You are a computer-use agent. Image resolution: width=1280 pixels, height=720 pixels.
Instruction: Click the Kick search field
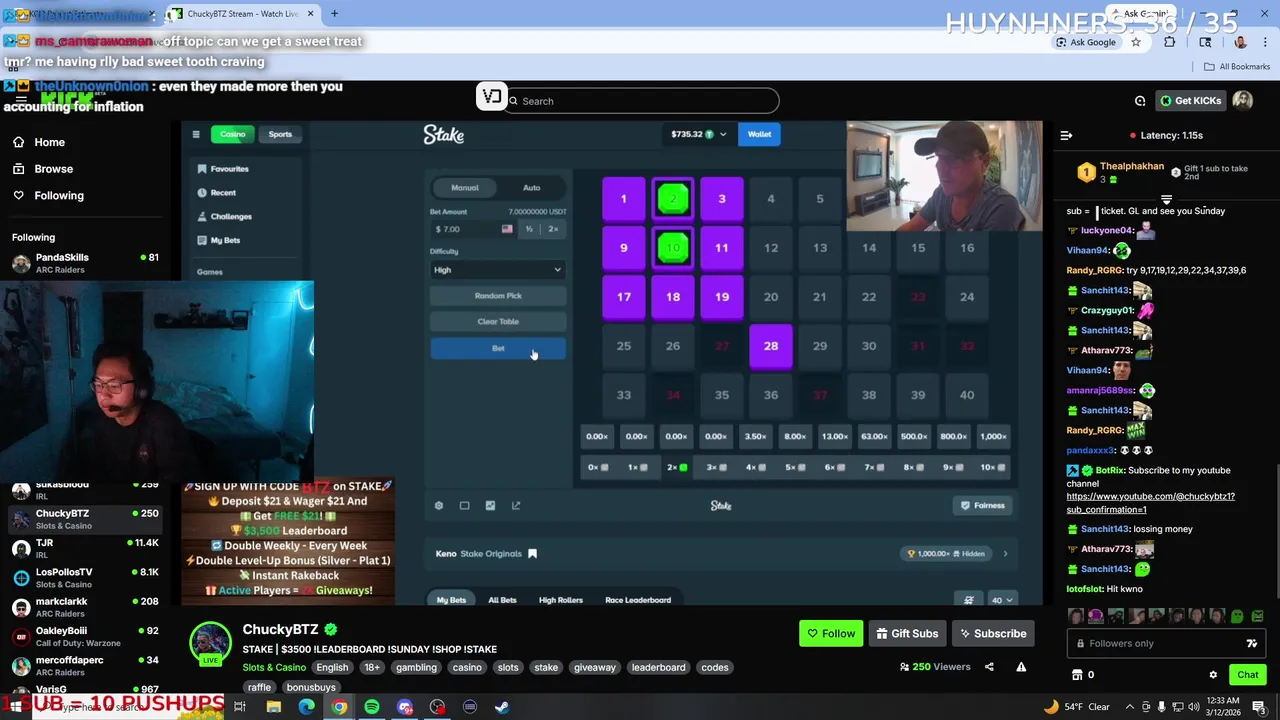pyautogui.click(x=640, y=101)
